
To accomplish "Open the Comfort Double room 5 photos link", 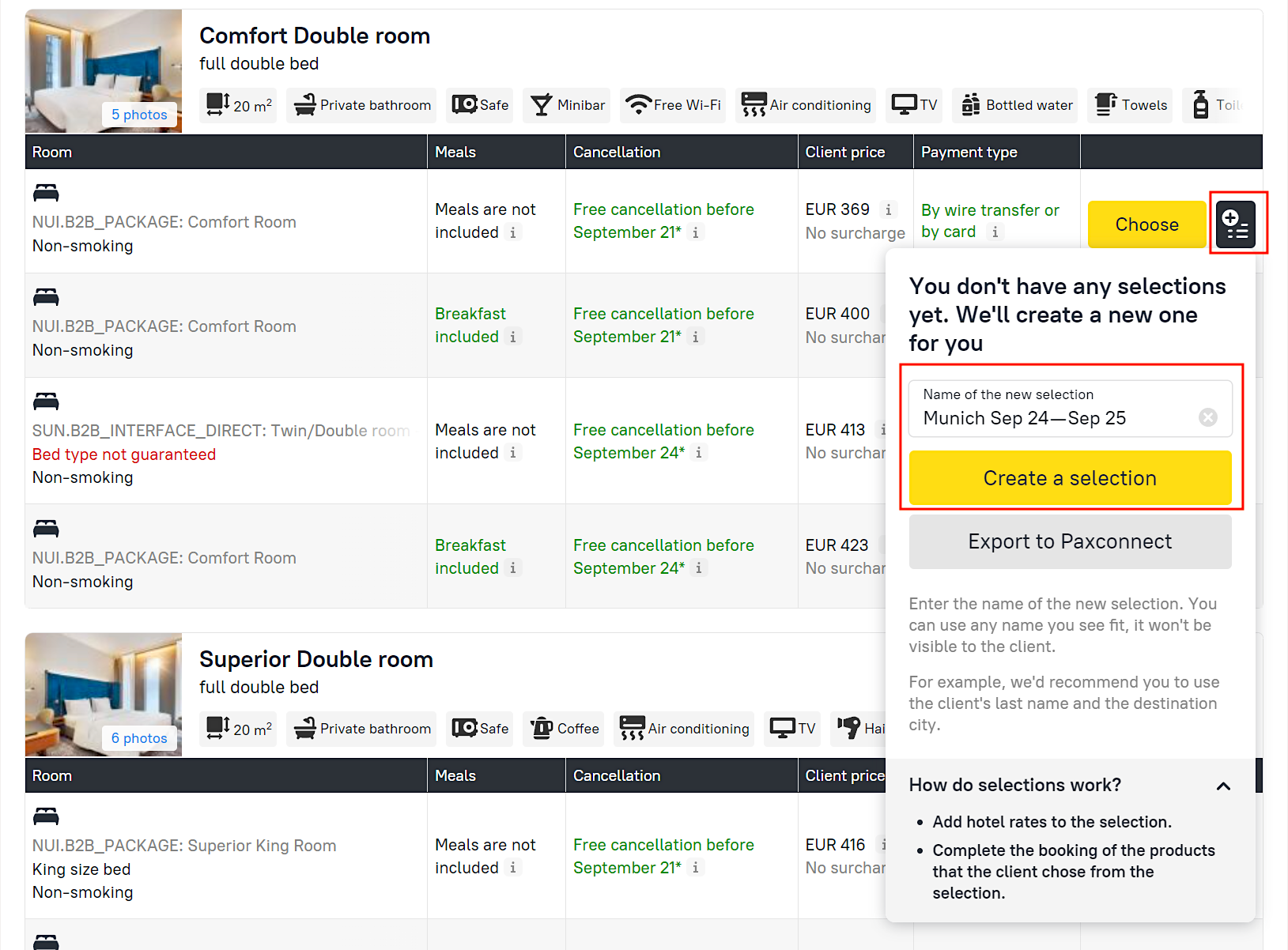I will (139, 115).
